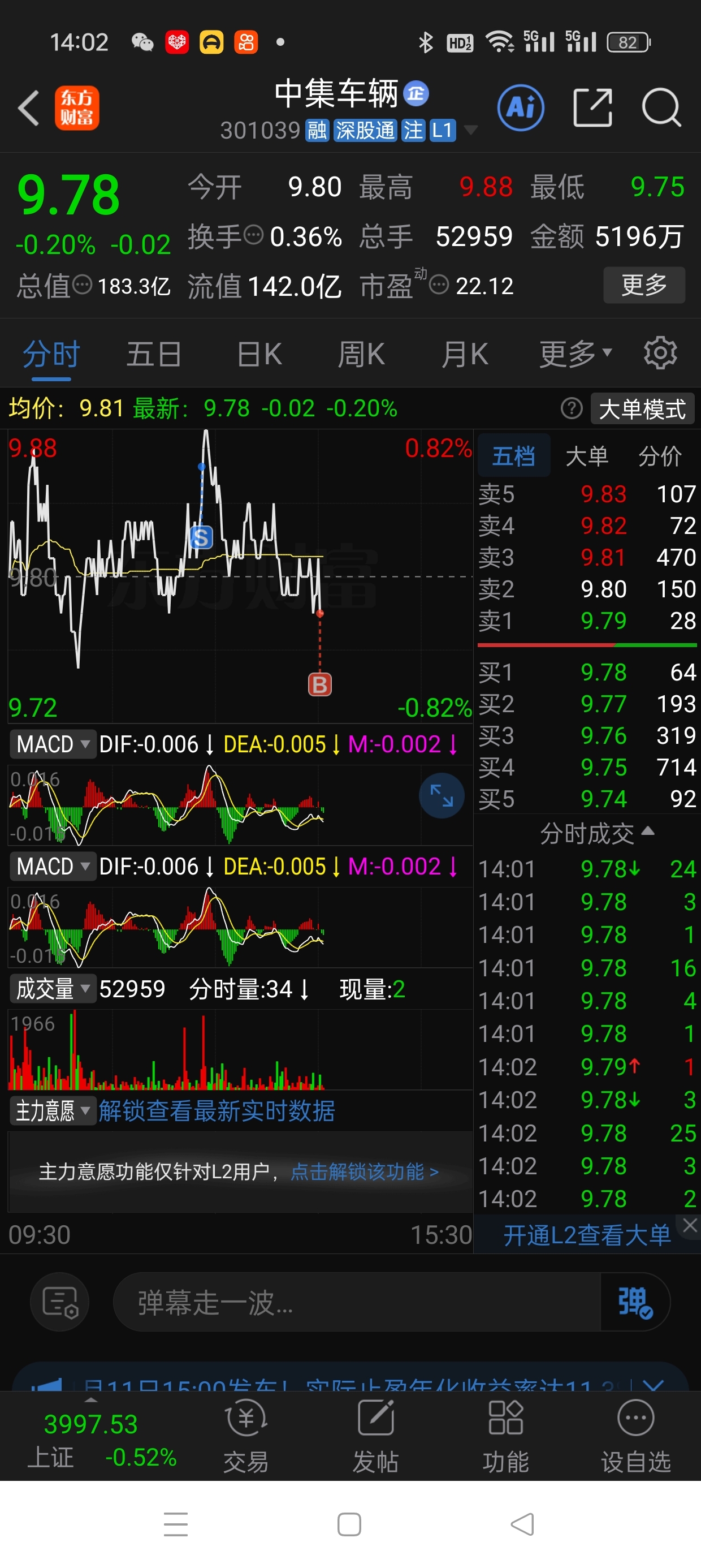Select the 五档 order book tab
The height and width of the screenshot is (1568, 701).
pyautogui.click(x=513, y=455)
